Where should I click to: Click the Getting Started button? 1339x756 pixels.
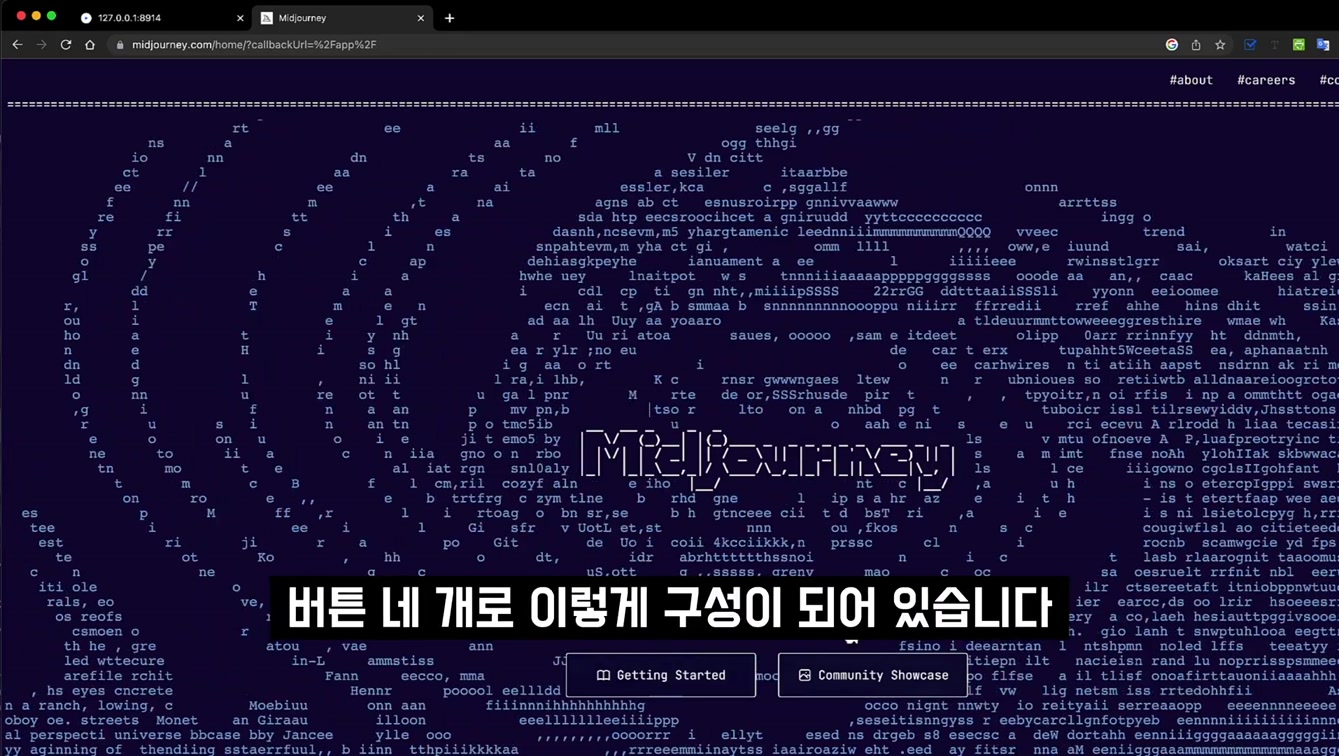pyautogui.click(x=661, y=675)
